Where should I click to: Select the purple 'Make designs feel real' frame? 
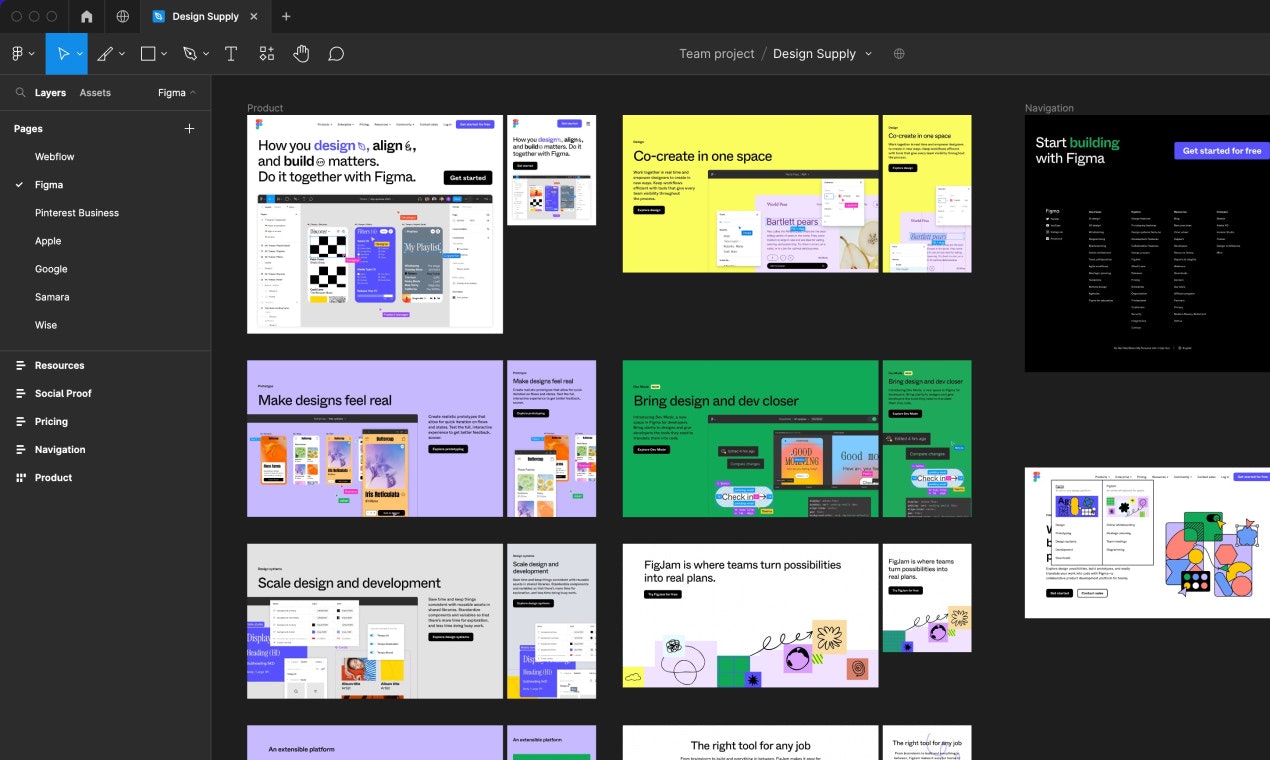(x=375, y=439)
